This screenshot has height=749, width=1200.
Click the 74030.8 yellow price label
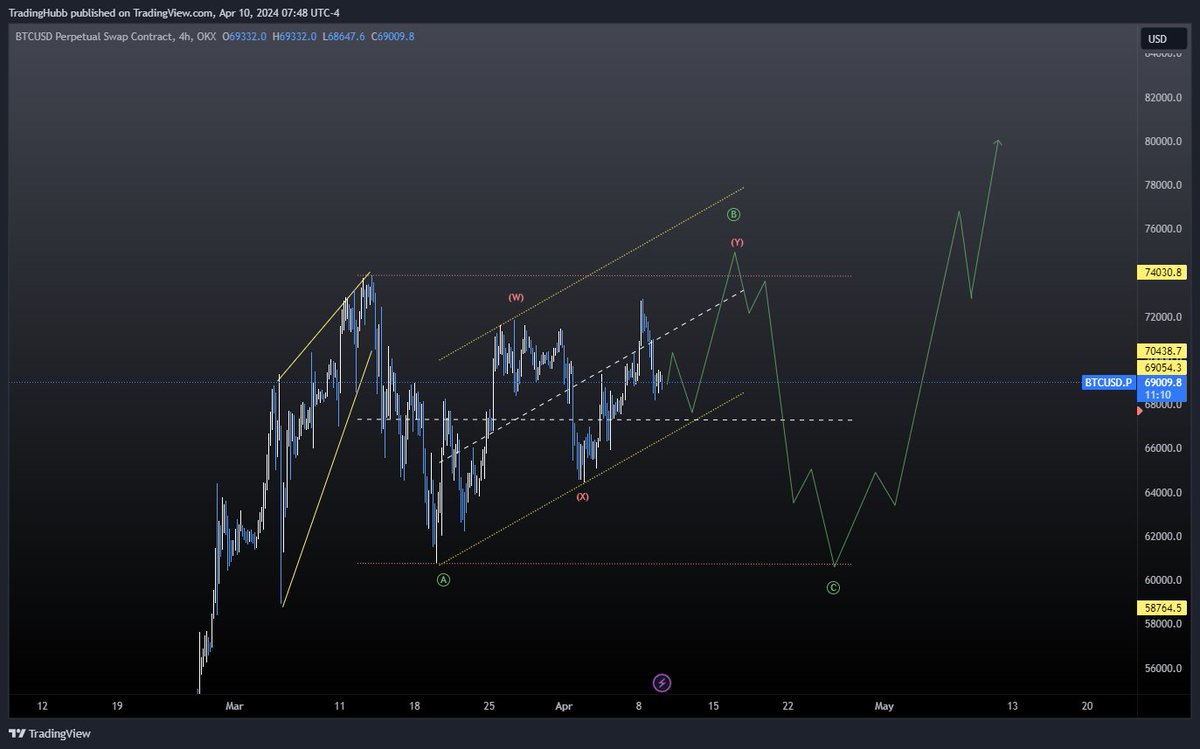(x=1160, y=272)
